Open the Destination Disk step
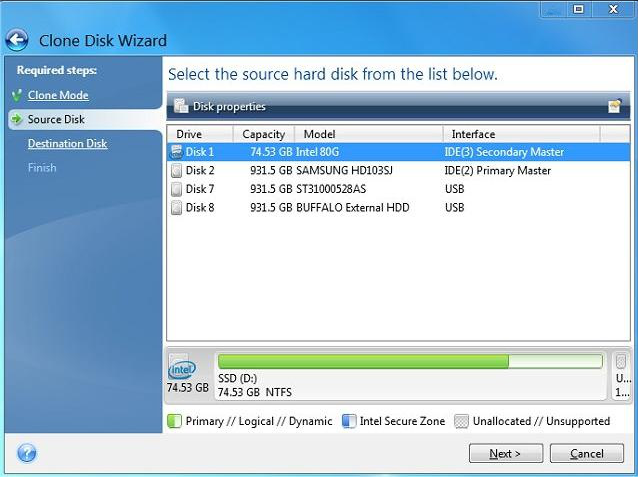This screenshot has width=638, height=477. point(67,143)
